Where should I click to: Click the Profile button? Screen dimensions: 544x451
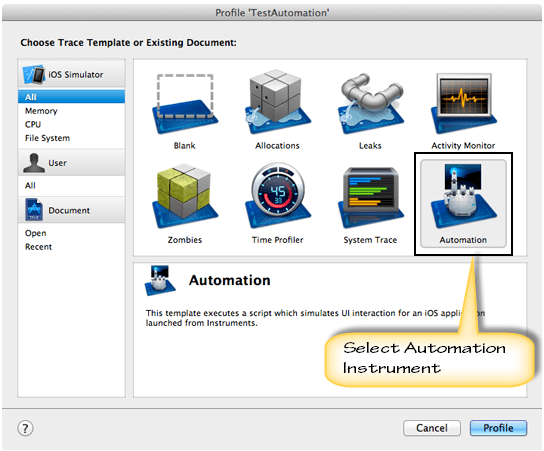coord(498,428)
